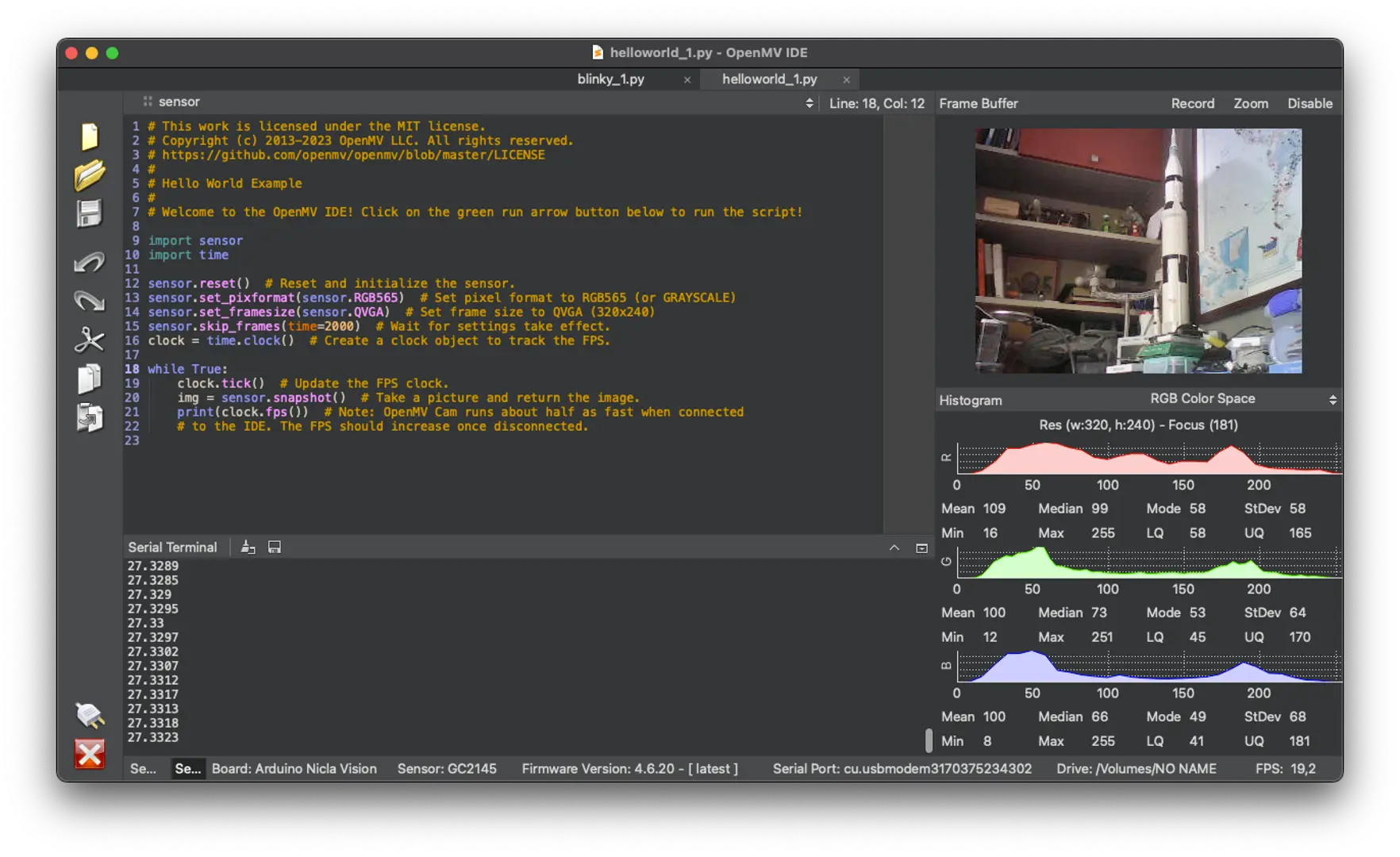This screenshot has width=1400, height=857.
Task: Close the helloworld_1.py tab
Action: (x=846, y=80)
